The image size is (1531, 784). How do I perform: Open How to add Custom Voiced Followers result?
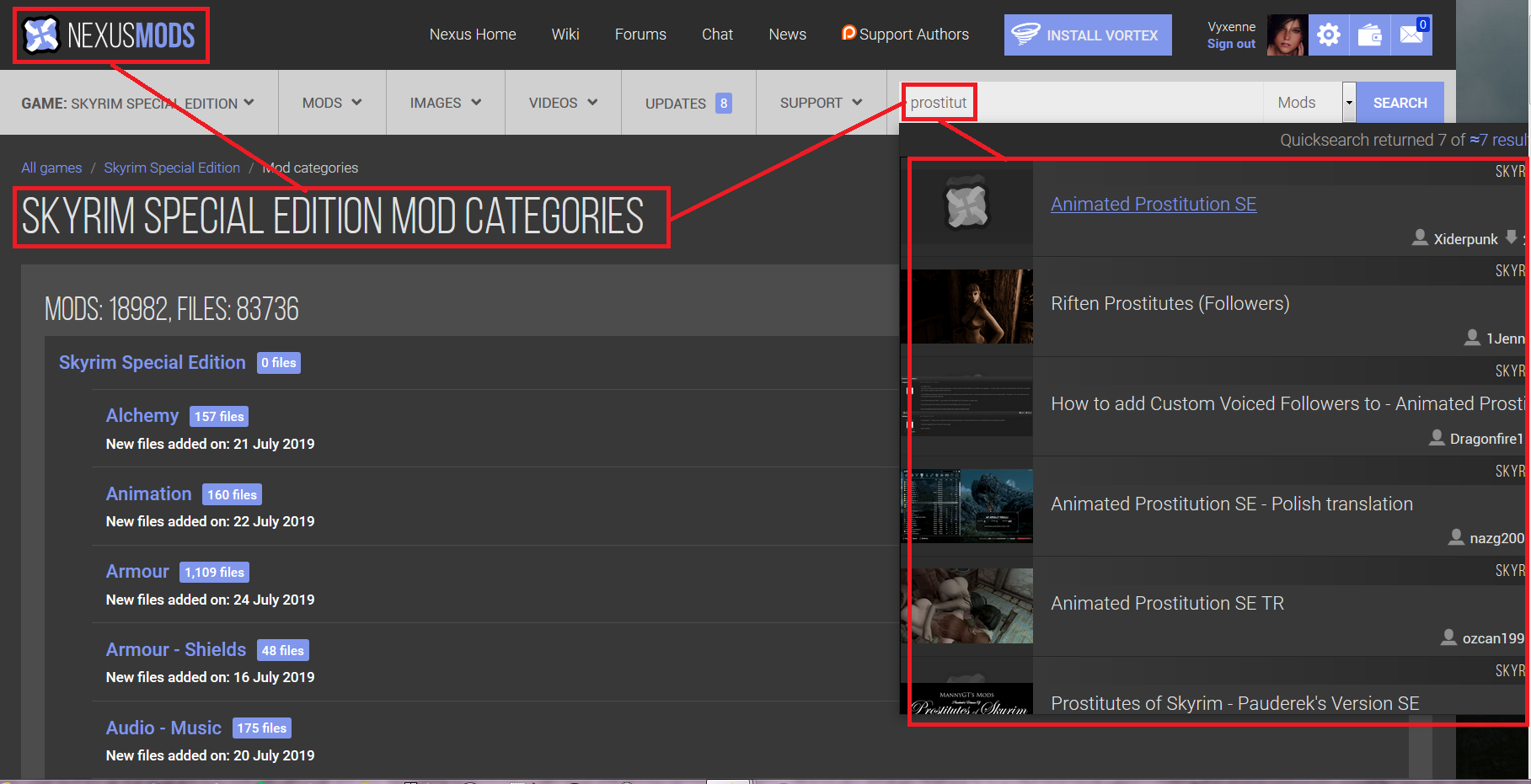tap(1287, 403)
